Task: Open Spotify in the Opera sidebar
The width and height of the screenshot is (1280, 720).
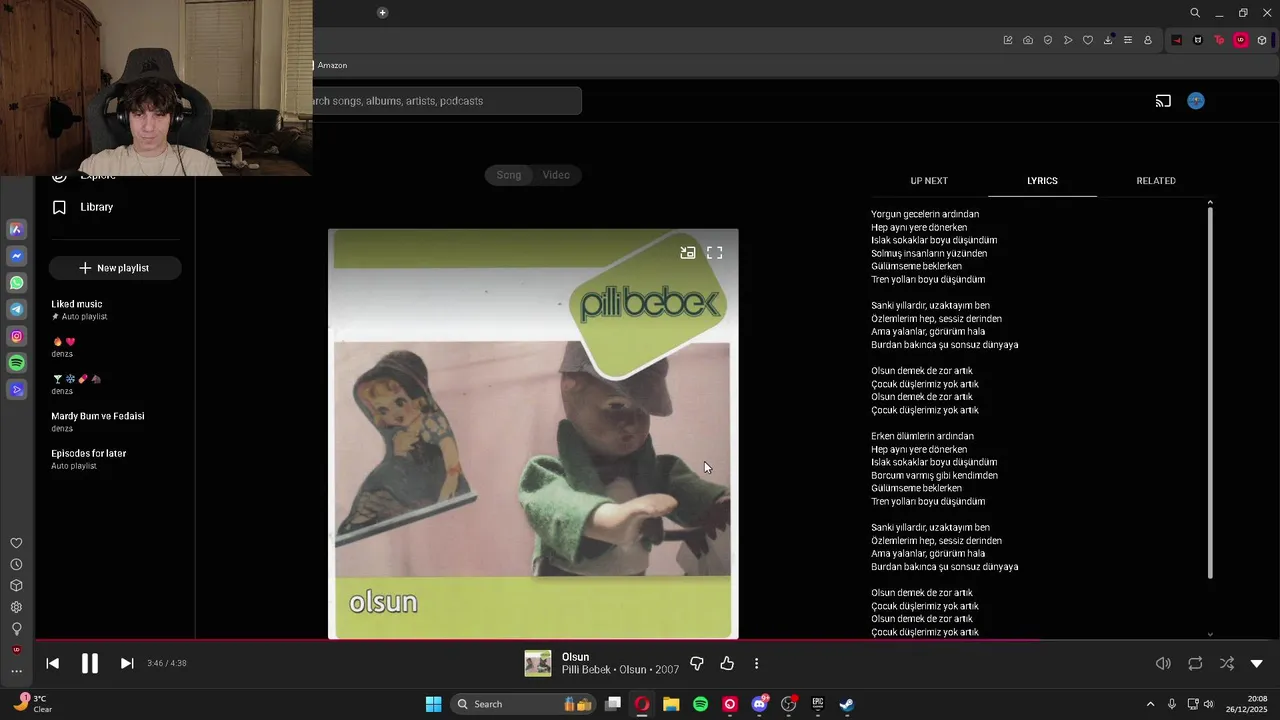Action: [16, 363]
